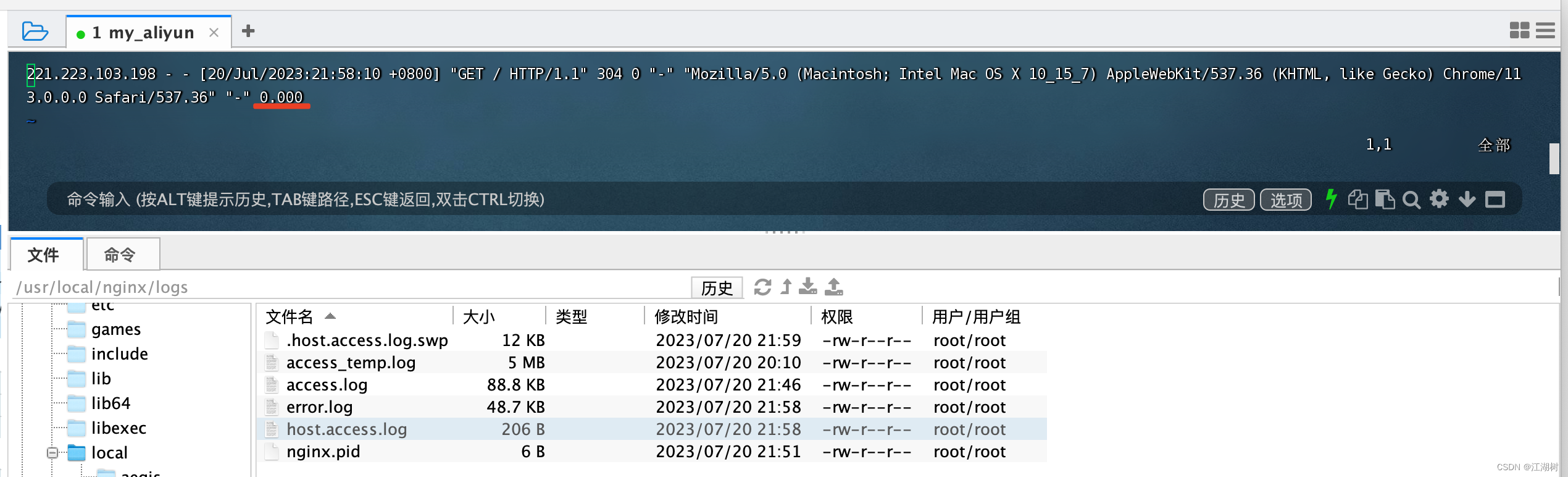Viewport: 1568px width, 477px height.
Task: Click the 2023/07/20 21:46 date cell
Action: [728, 385]
